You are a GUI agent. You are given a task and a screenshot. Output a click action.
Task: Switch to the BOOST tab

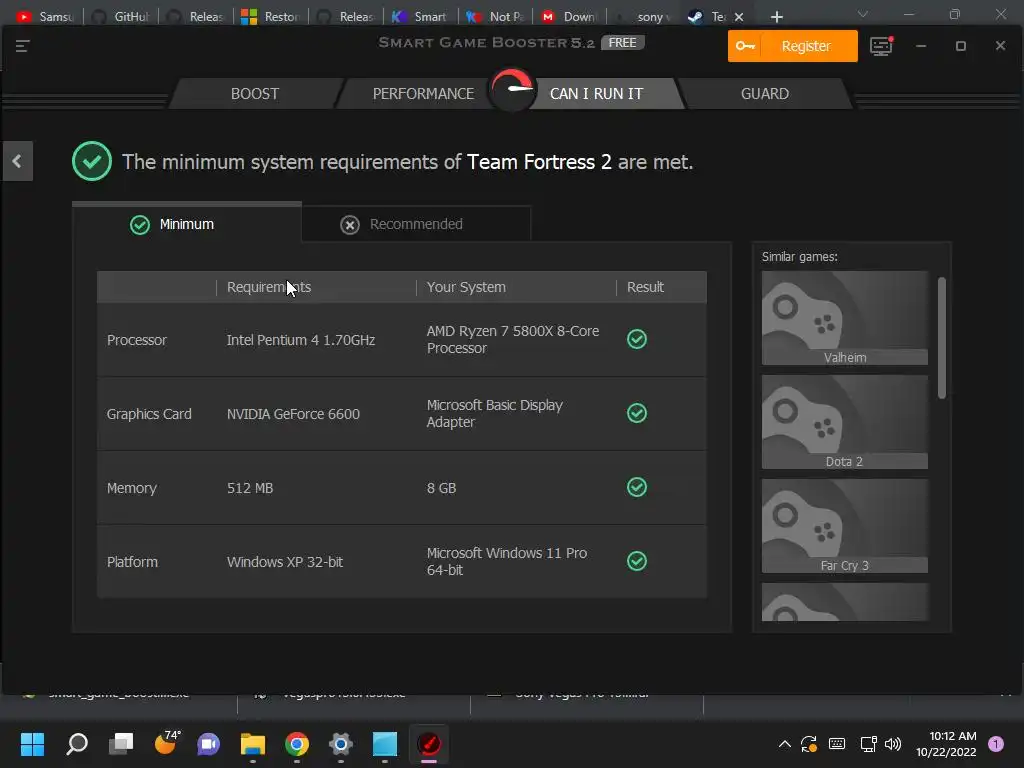click(x=255, y=93)
